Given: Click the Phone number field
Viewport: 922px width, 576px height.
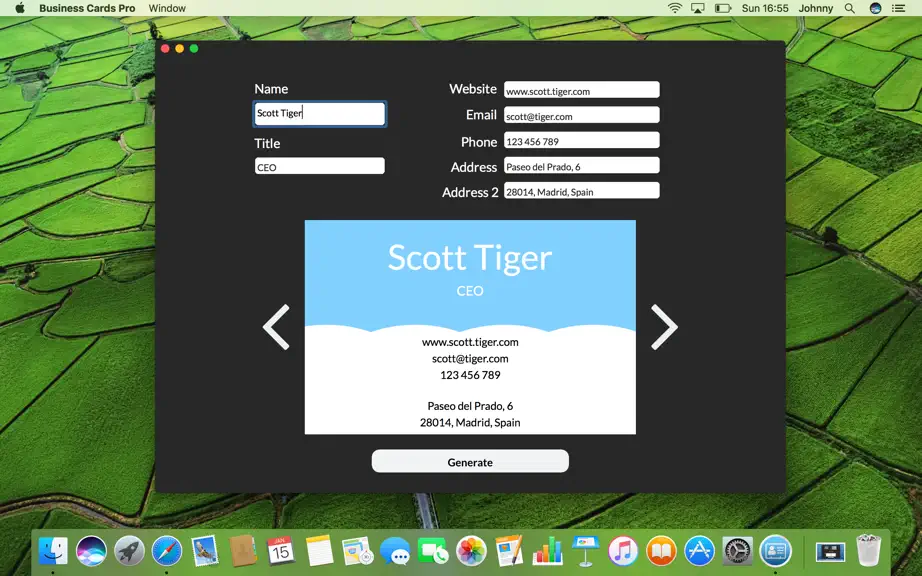Looking at the screenshot, I should [582, 140].
